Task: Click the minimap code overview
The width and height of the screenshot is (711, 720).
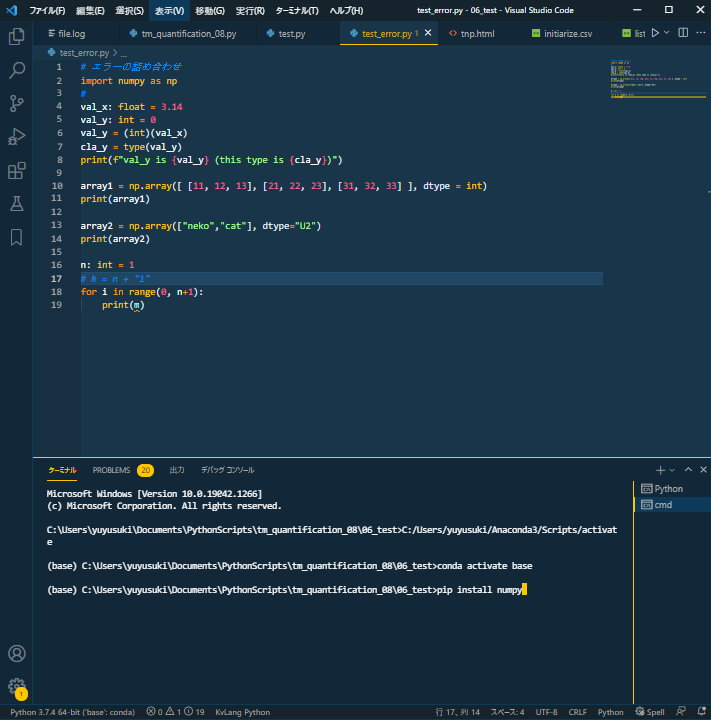Action: [658, 79]
